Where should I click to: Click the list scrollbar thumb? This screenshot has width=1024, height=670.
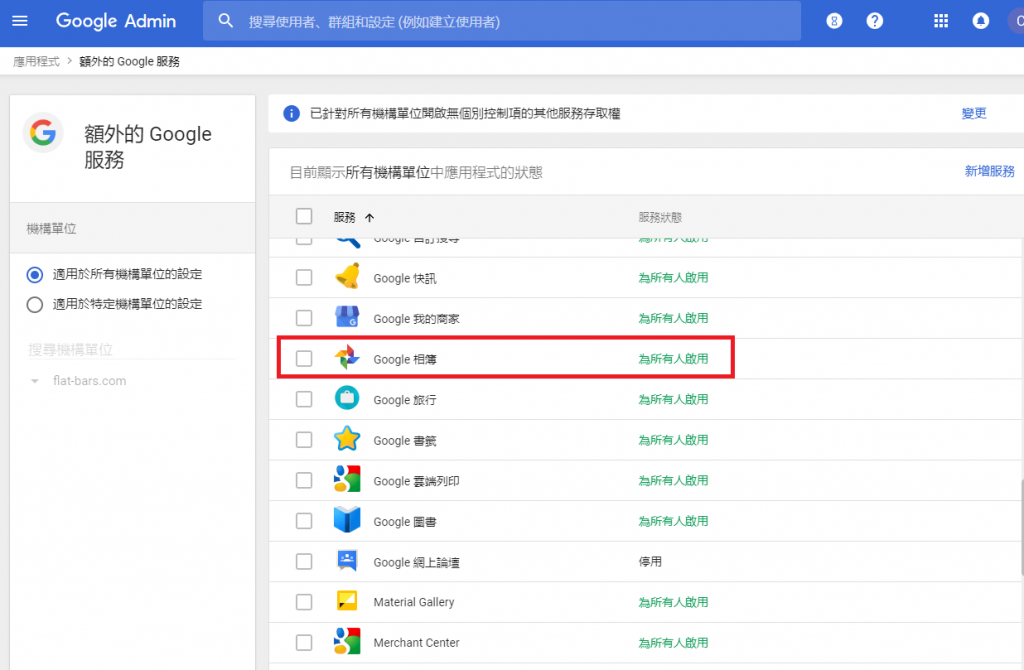1021,529
